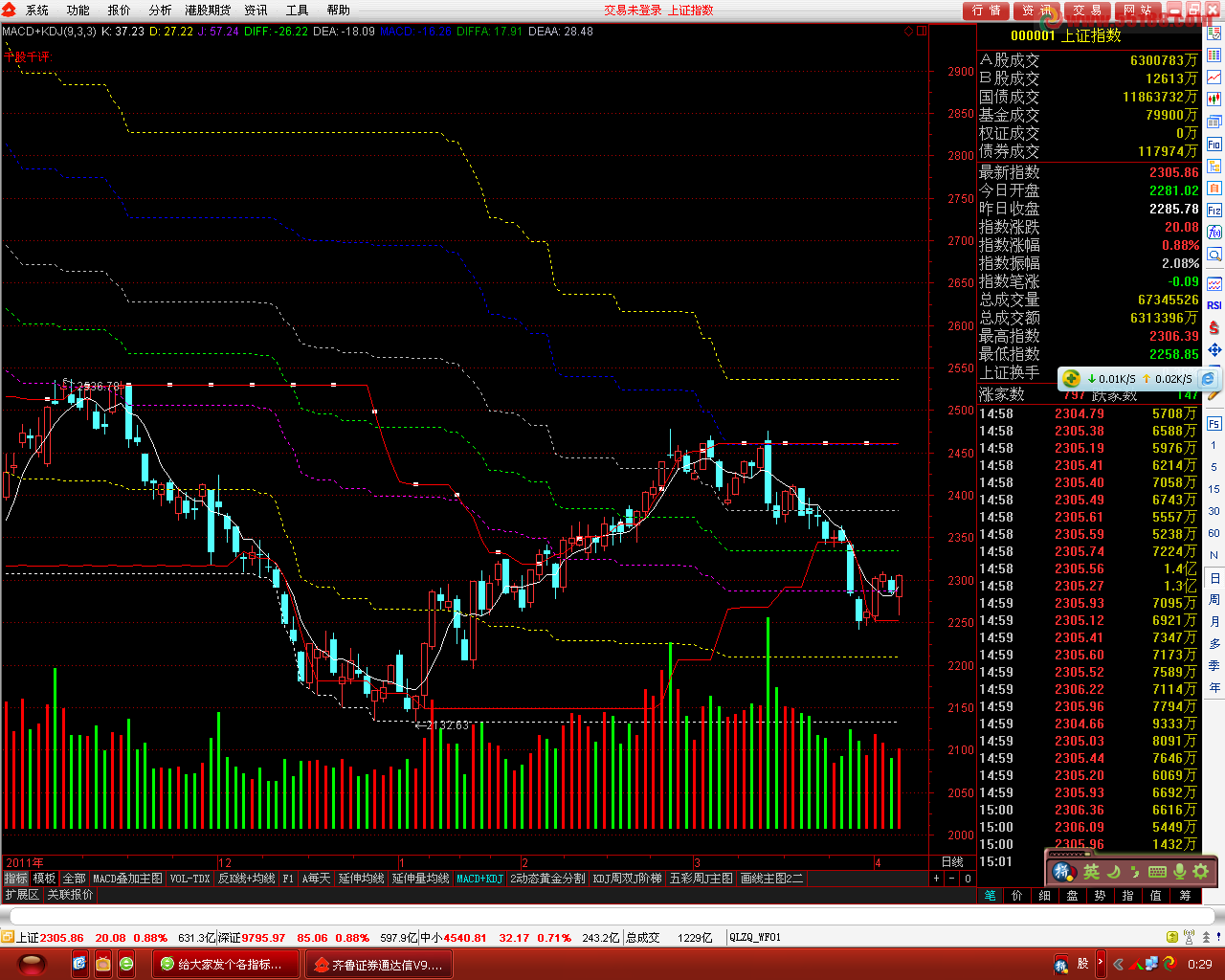Click the 0 button beside 日线
The image size is (1225, 980).
click(968, 879)
